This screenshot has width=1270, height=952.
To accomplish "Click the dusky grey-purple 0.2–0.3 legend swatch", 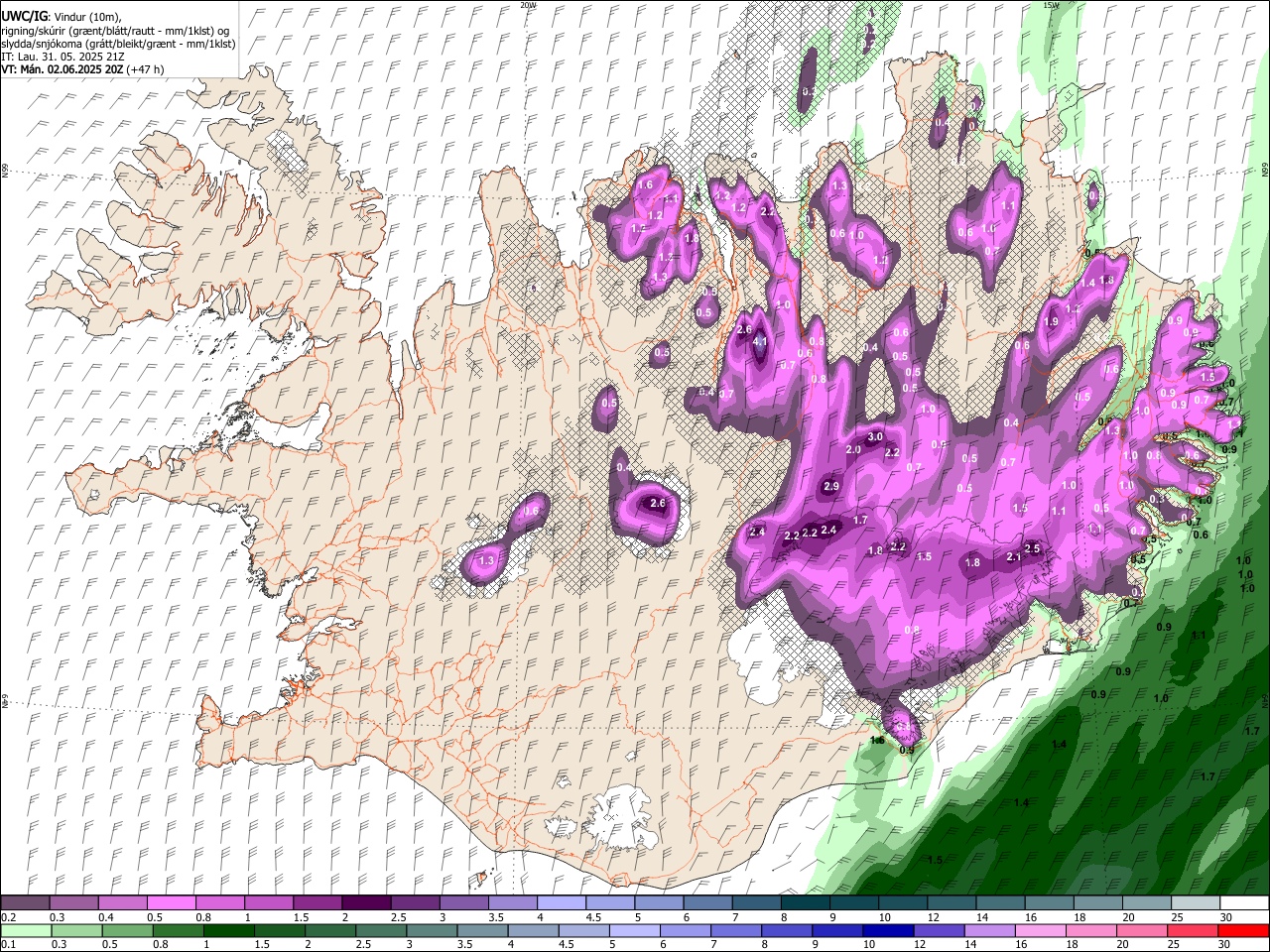I will point(25,903).
